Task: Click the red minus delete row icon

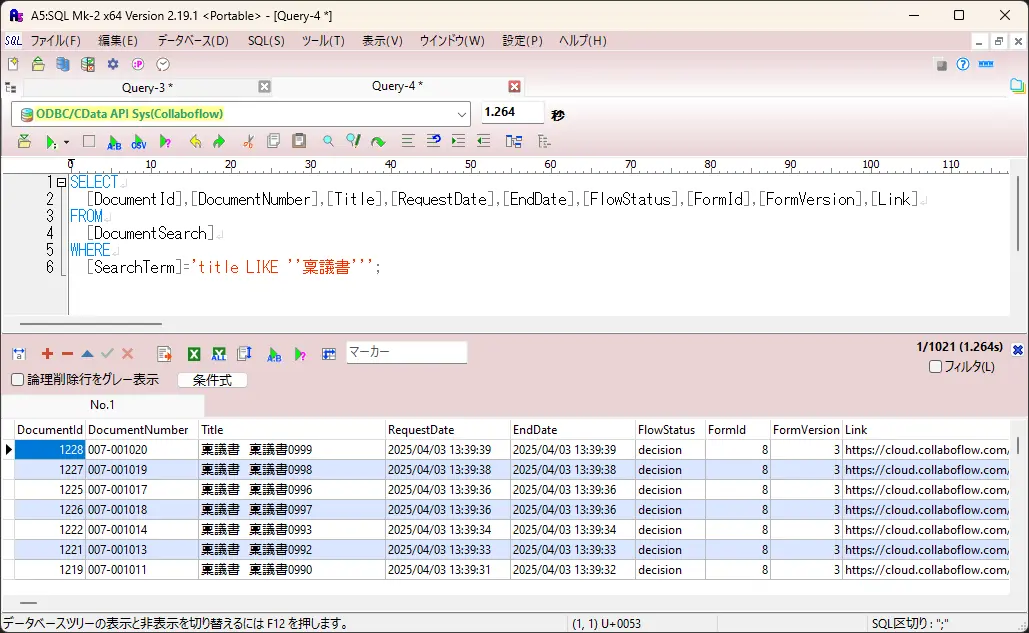Action: tap(67, 354)
